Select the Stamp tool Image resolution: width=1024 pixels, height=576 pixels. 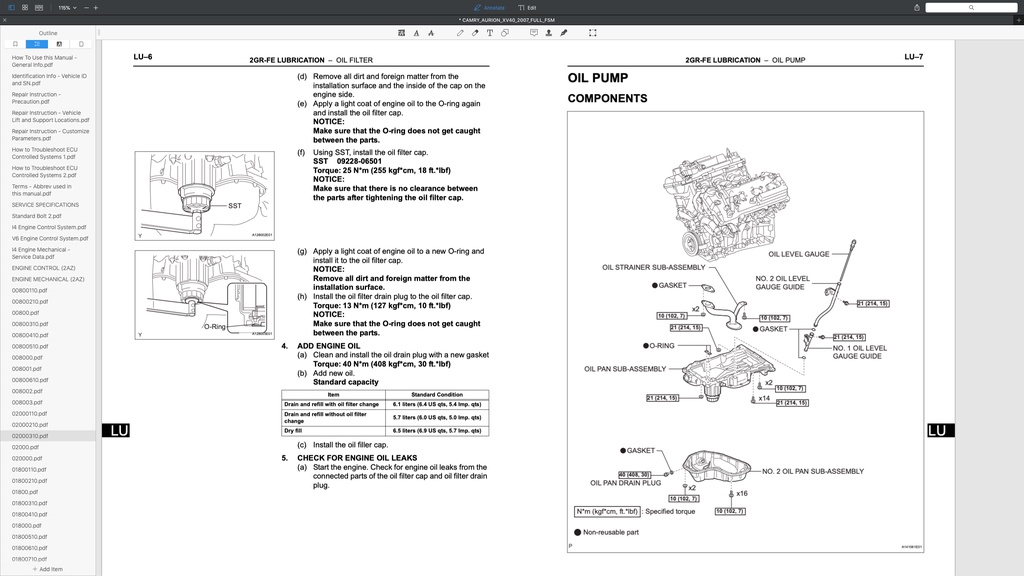click(x=549, y=33)
